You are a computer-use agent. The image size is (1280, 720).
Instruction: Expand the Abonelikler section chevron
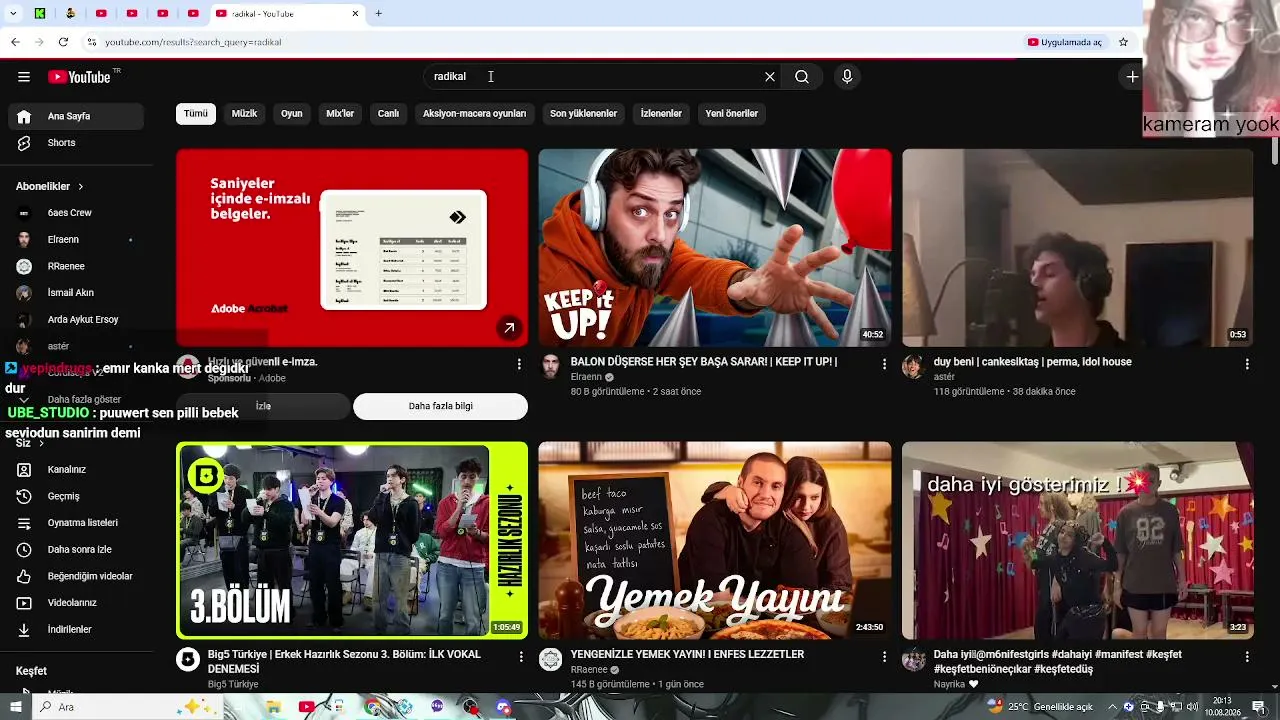pos(81,187)
